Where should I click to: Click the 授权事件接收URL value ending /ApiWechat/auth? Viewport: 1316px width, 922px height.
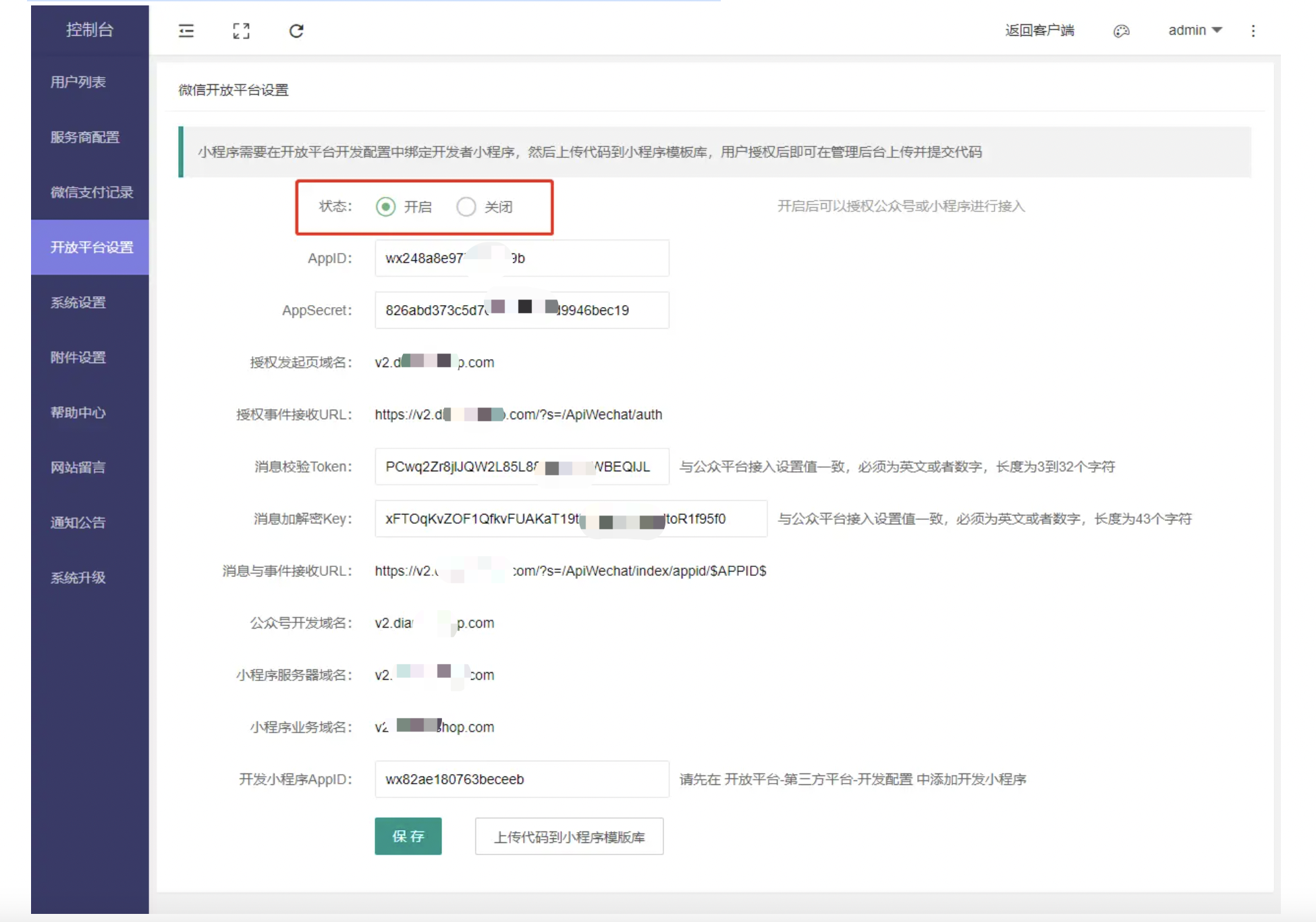tap(518, 414)
